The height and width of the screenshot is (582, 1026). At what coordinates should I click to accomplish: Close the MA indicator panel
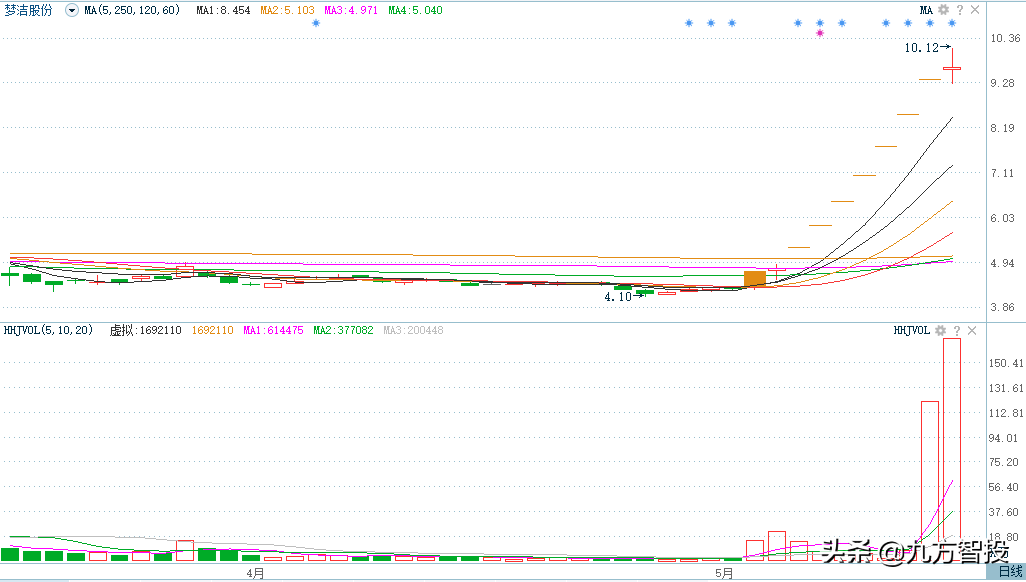pyautogui.click(x=975, y=10)
